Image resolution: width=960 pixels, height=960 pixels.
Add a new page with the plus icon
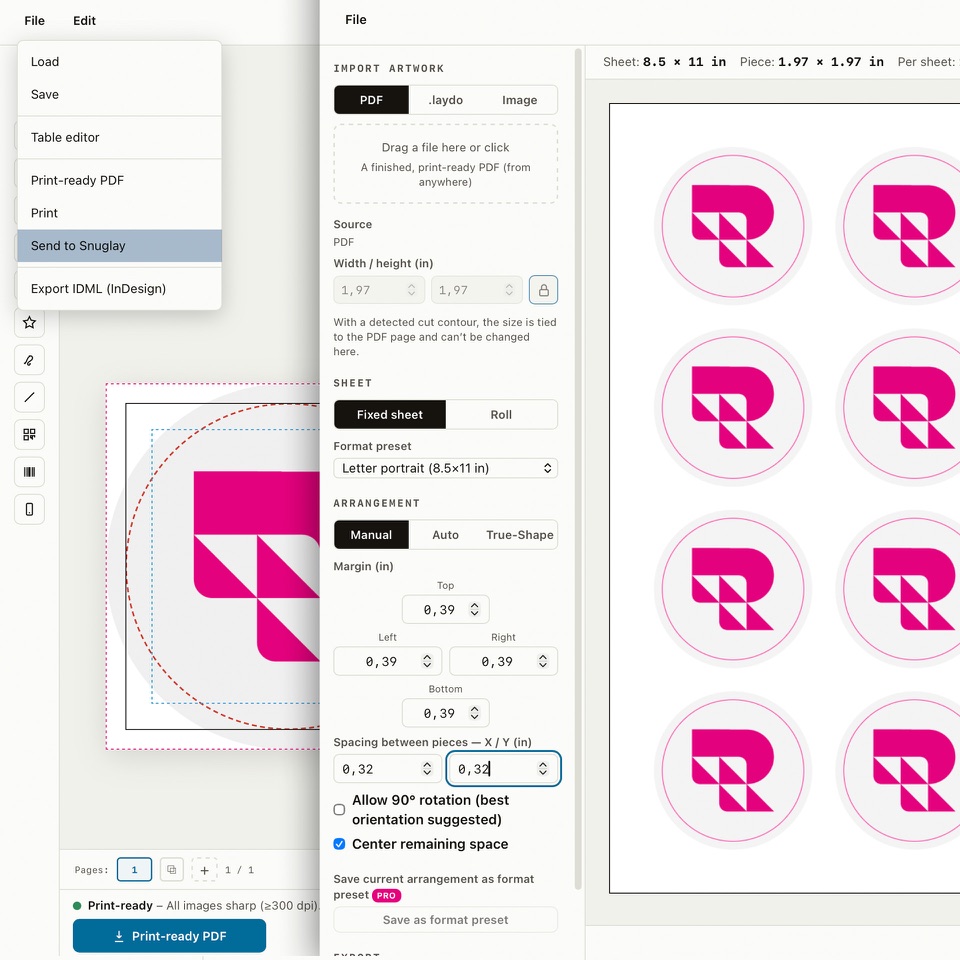(204, 869)
